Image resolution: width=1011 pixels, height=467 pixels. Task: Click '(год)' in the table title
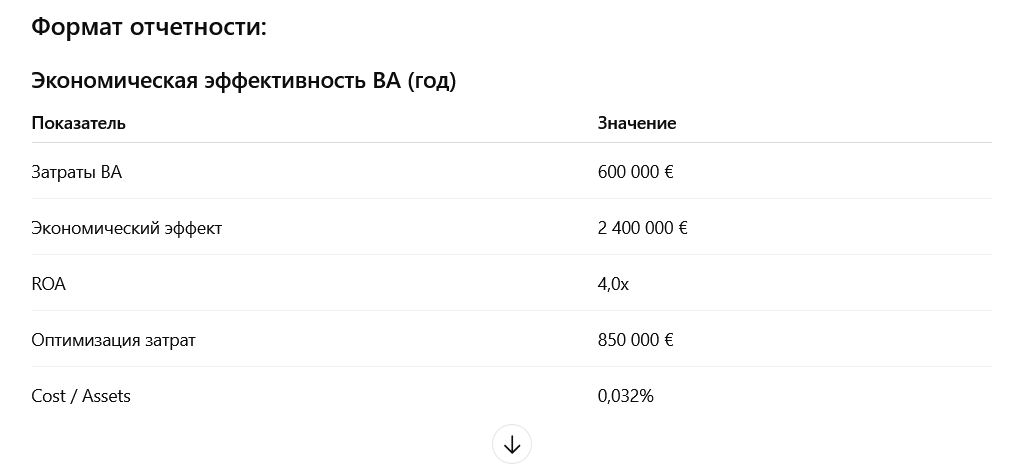coord(431,81)
